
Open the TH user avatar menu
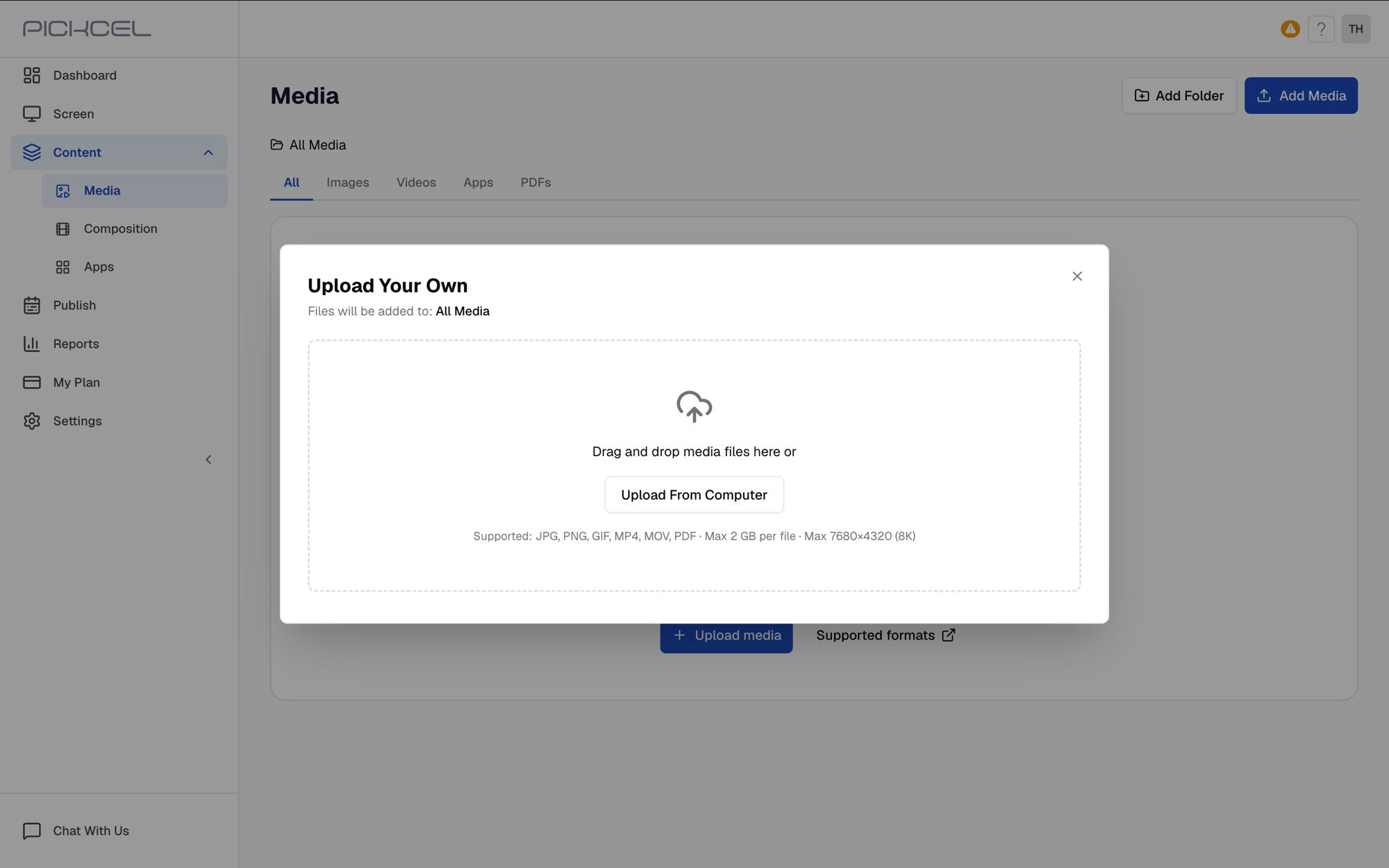point(1356,29)
